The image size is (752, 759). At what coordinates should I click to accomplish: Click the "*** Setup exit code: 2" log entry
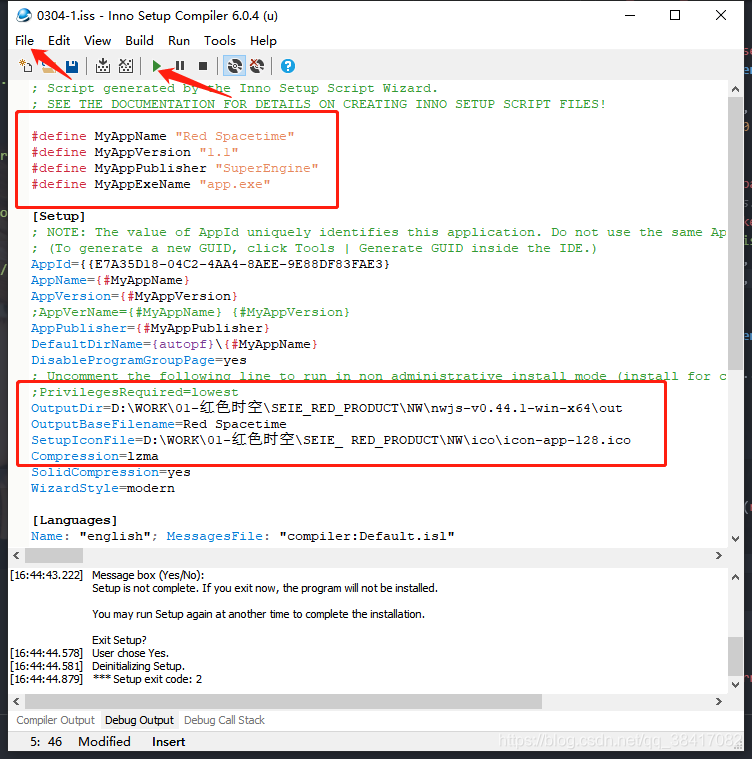click(x=147, y=679)
